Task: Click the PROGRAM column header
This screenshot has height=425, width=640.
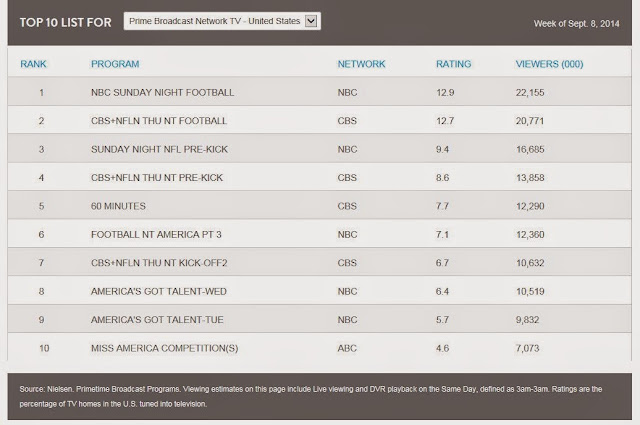Action: [x=115, y=64]
